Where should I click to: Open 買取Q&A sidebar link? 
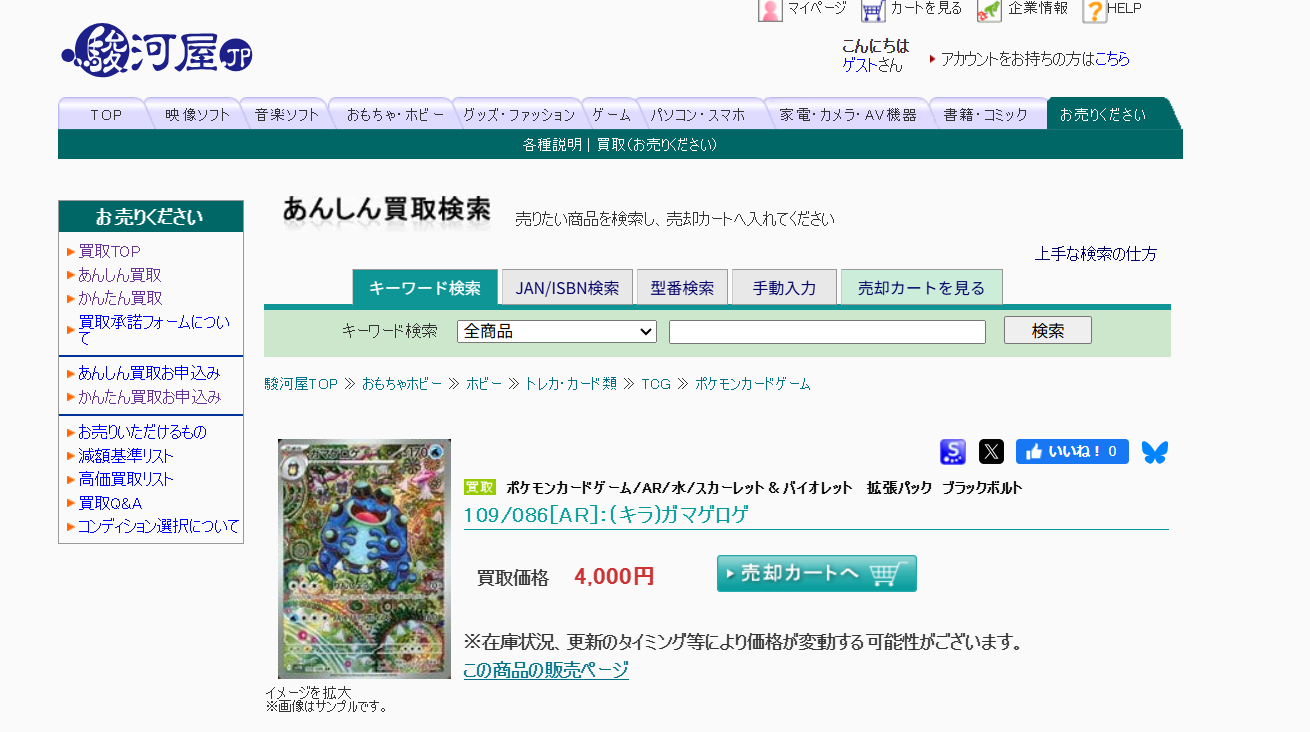pyautogui.click(x=110, y=503)
